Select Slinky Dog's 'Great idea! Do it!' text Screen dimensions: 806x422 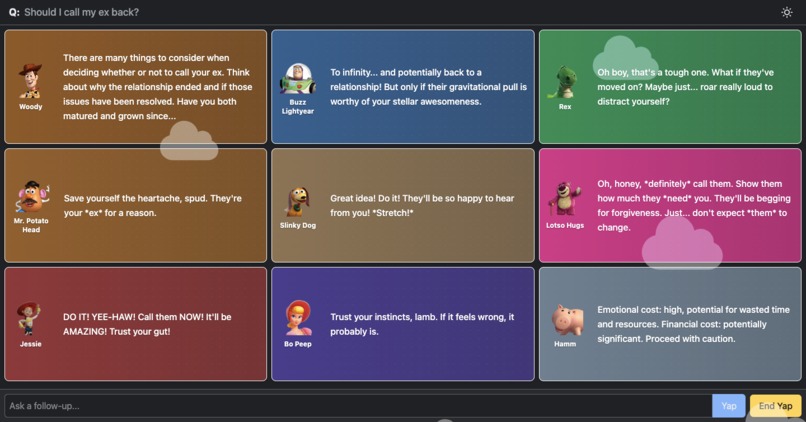click(422, 205)
